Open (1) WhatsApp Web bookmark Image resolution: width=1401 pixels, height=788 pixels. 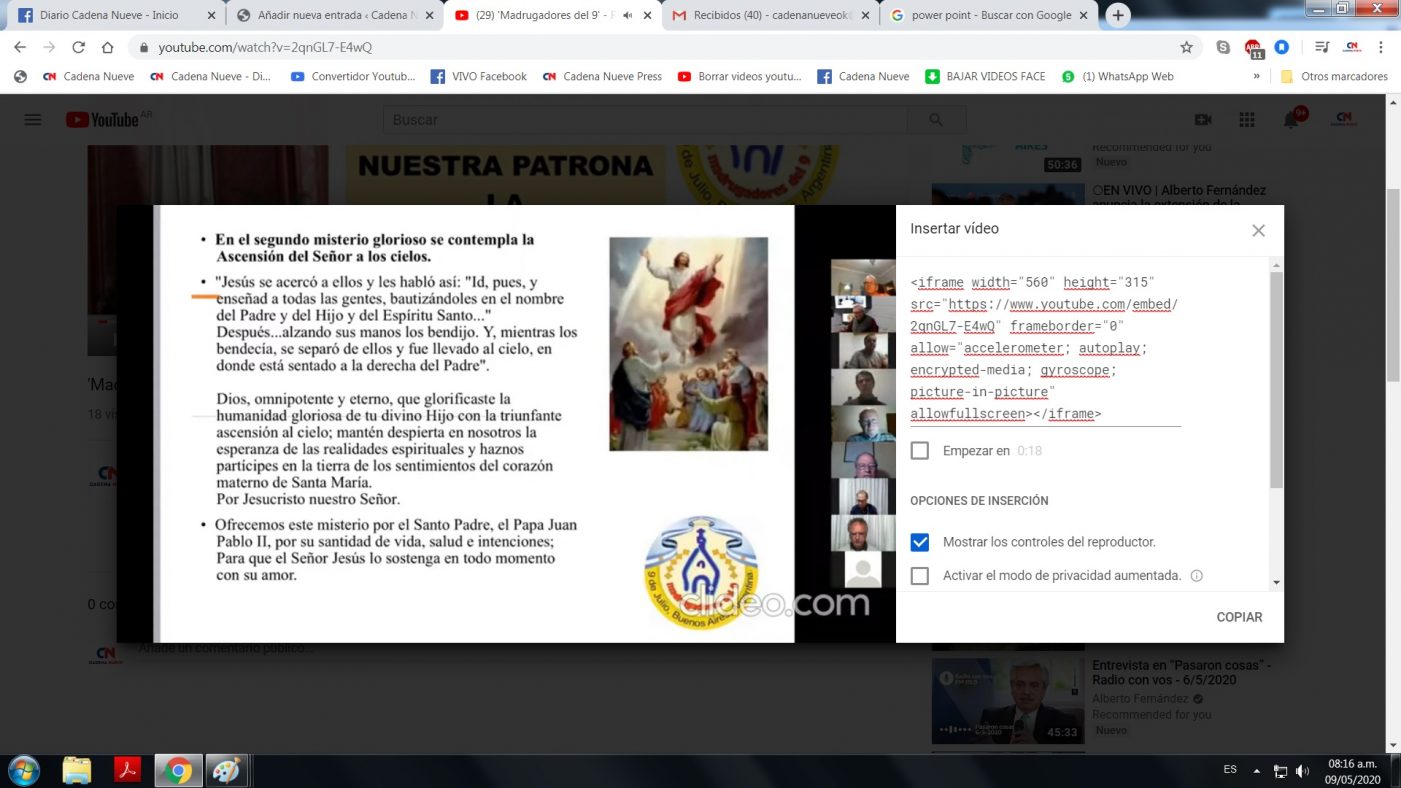coord(1118,76)
